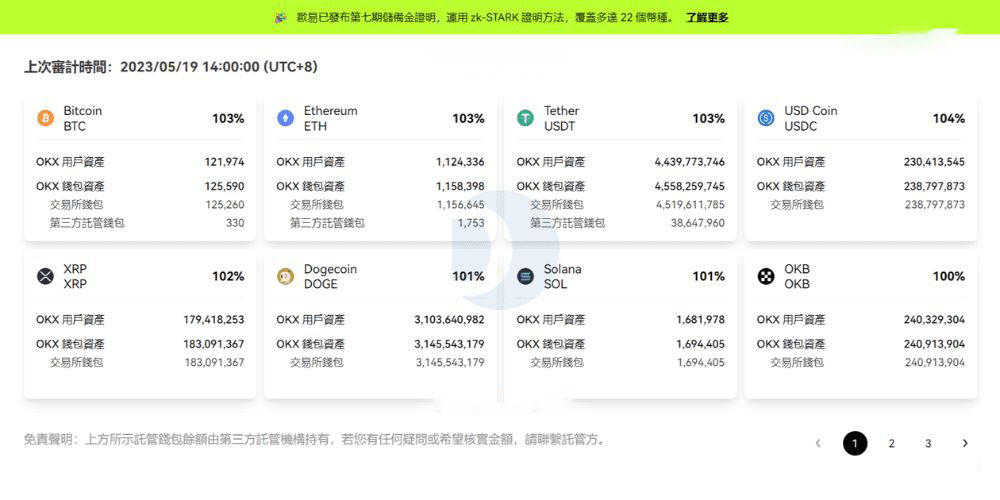This screenshot has height=500, width=1000.
Task: Click USD Coin's 104% reserve ratio
Action: [949, 119]
